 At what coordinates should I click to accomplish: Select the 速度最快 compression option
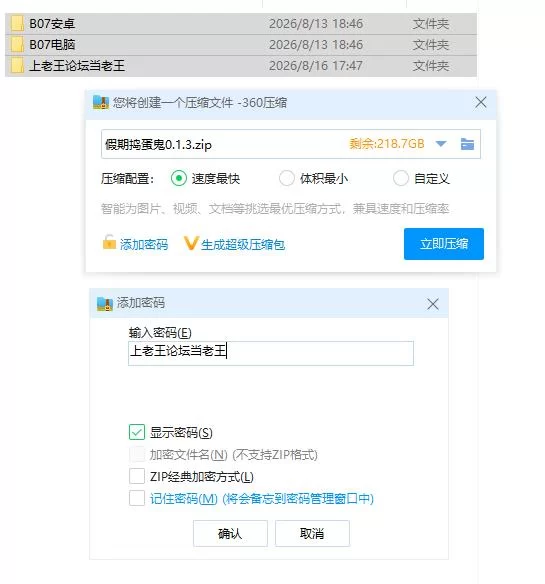179,178
